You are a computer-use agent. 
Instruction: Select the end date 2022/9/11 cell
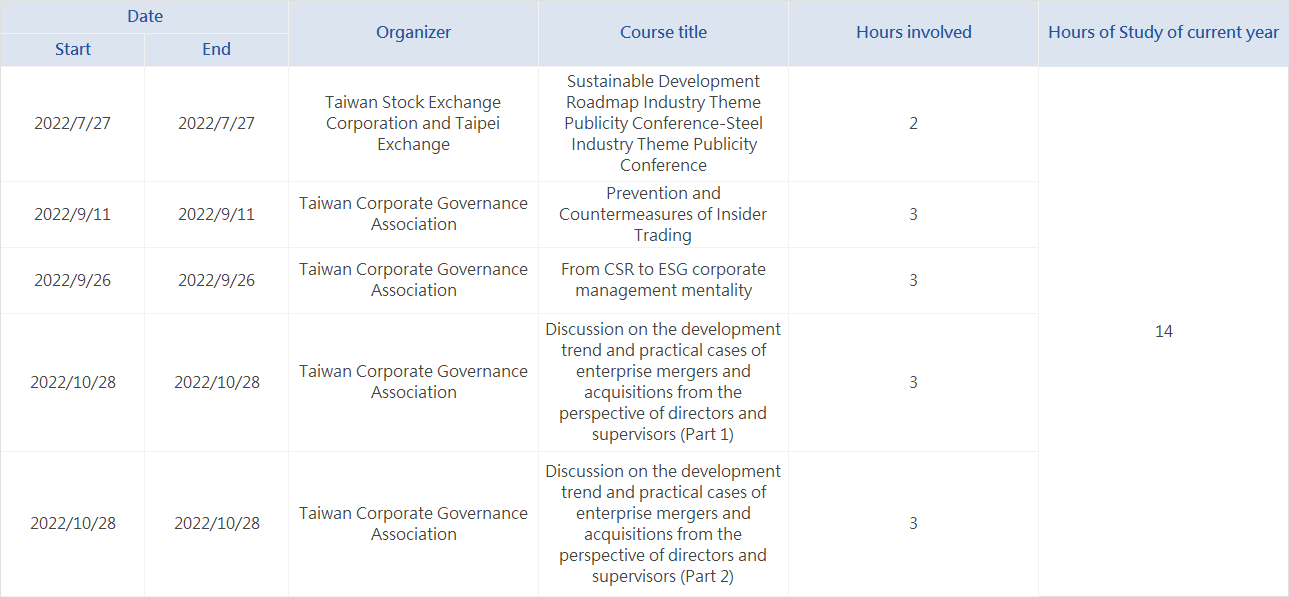pos(216,214)
